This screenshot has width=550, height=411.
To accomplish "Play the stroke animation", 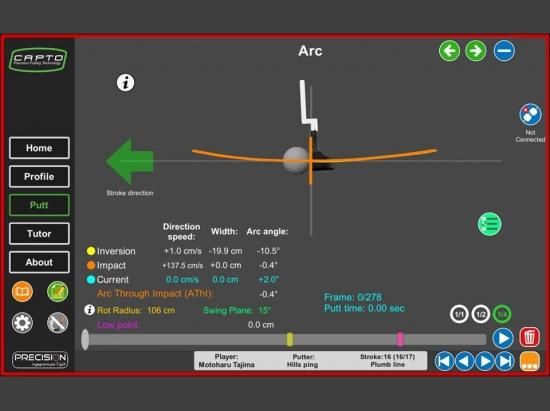I will (x=503, y=338).
